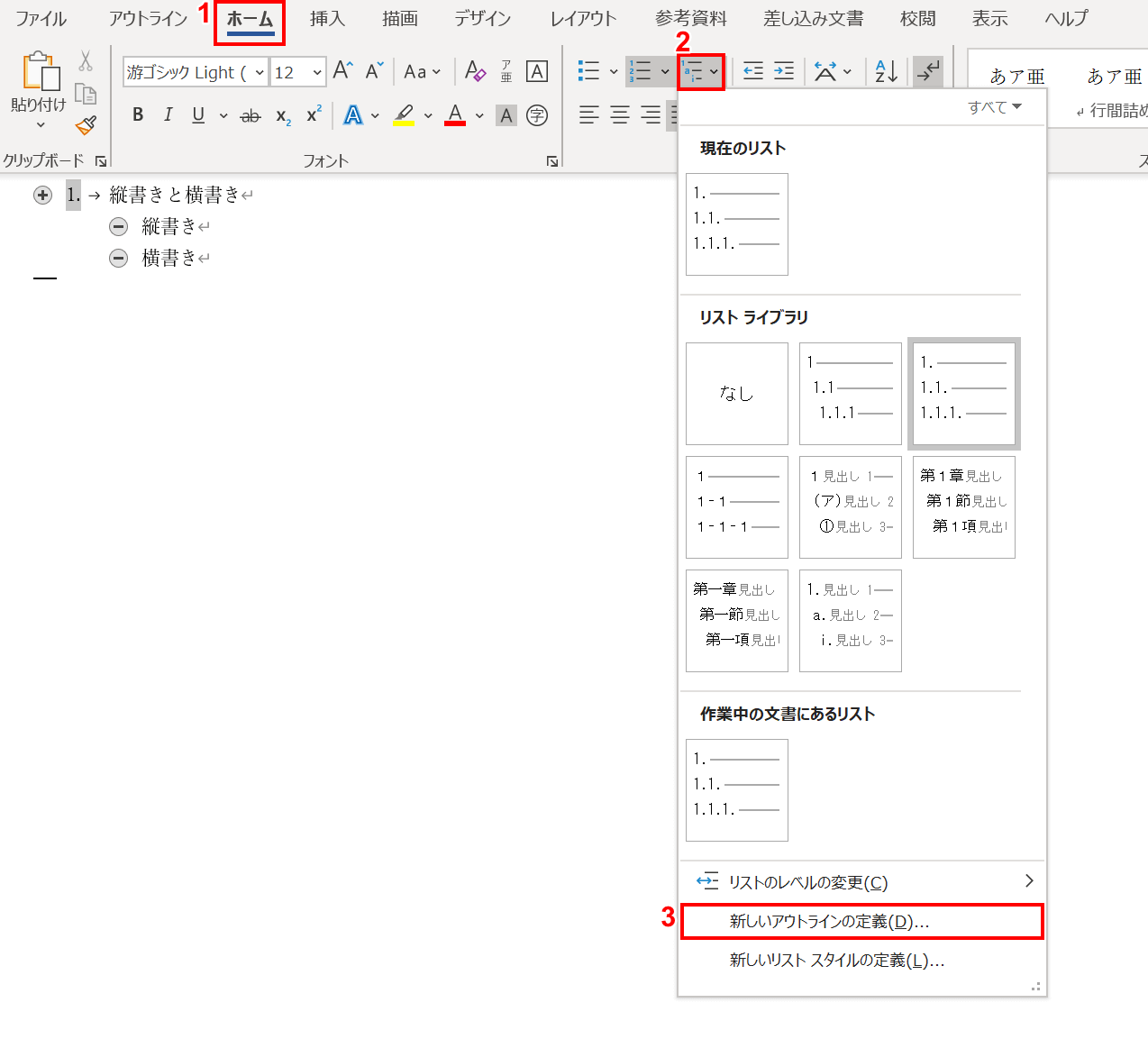Apply text effects glowing A
This screenshot has width=1148, height=1039.
(x=353, y=115)
